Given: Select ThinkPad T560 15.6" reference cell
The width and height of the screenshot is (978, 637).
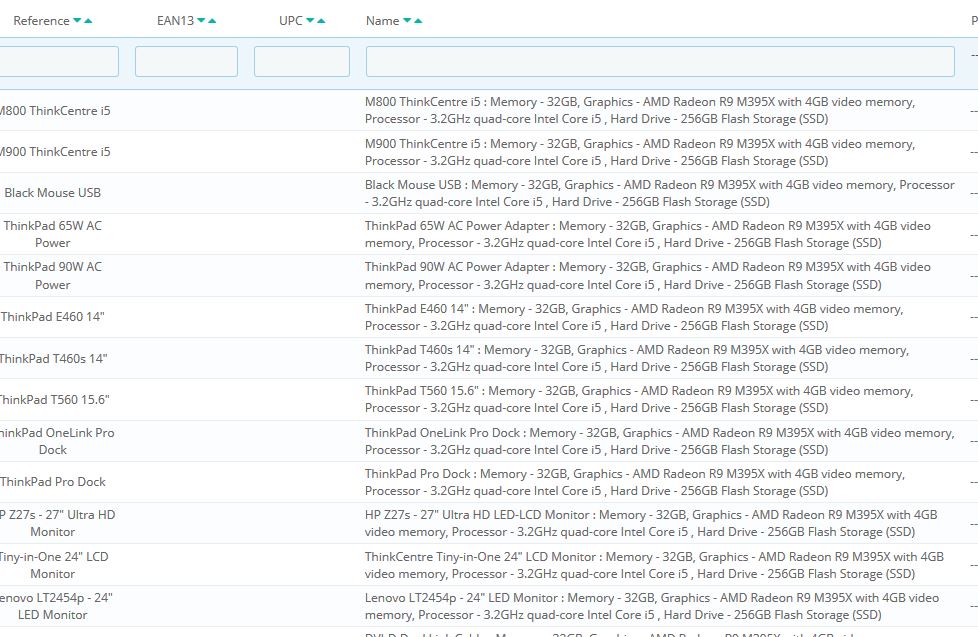Looking at the screenshot, I should tap(54, 400).
